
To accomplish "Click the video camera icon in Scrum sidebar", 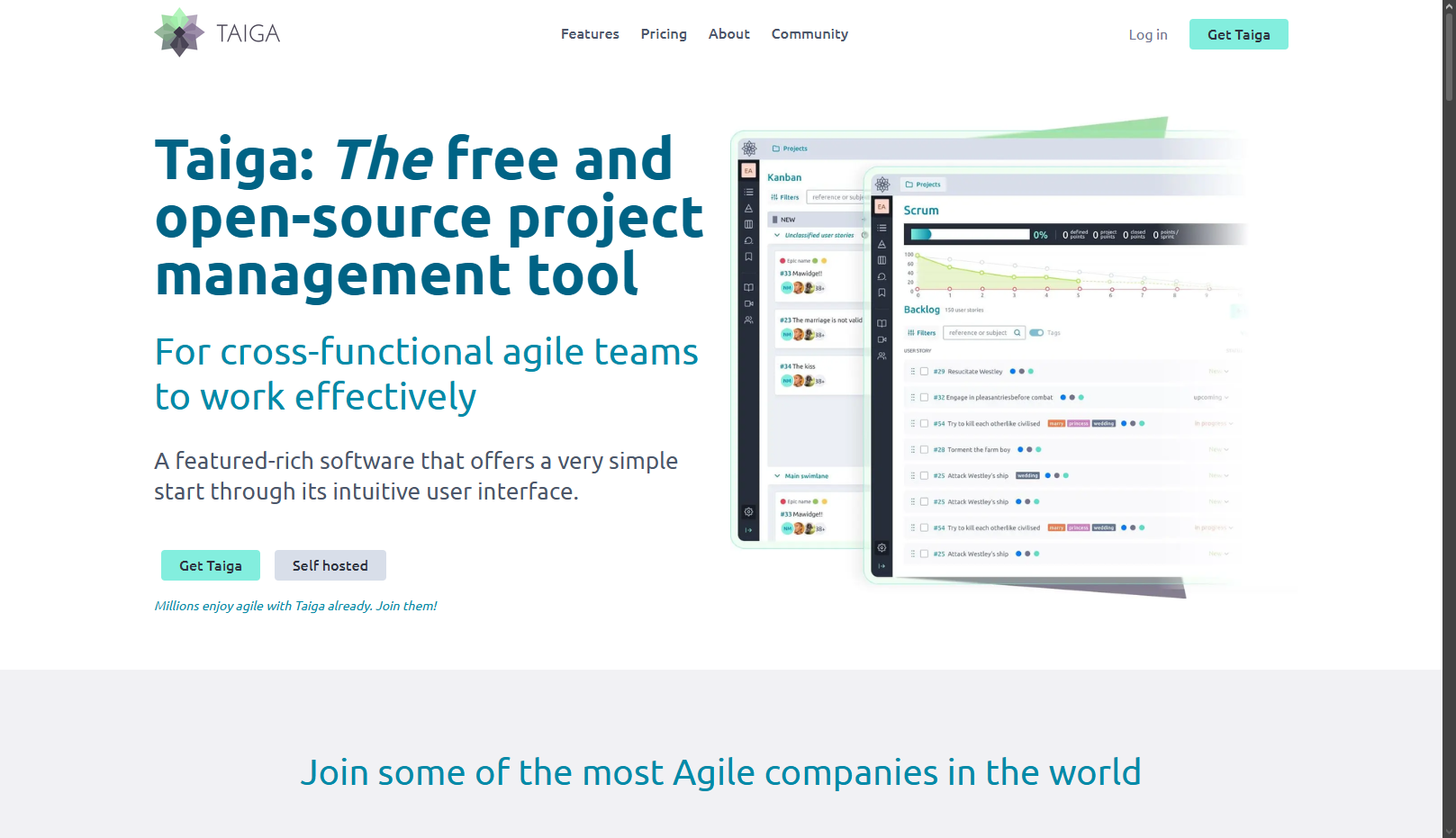I will tap(882, 339).
